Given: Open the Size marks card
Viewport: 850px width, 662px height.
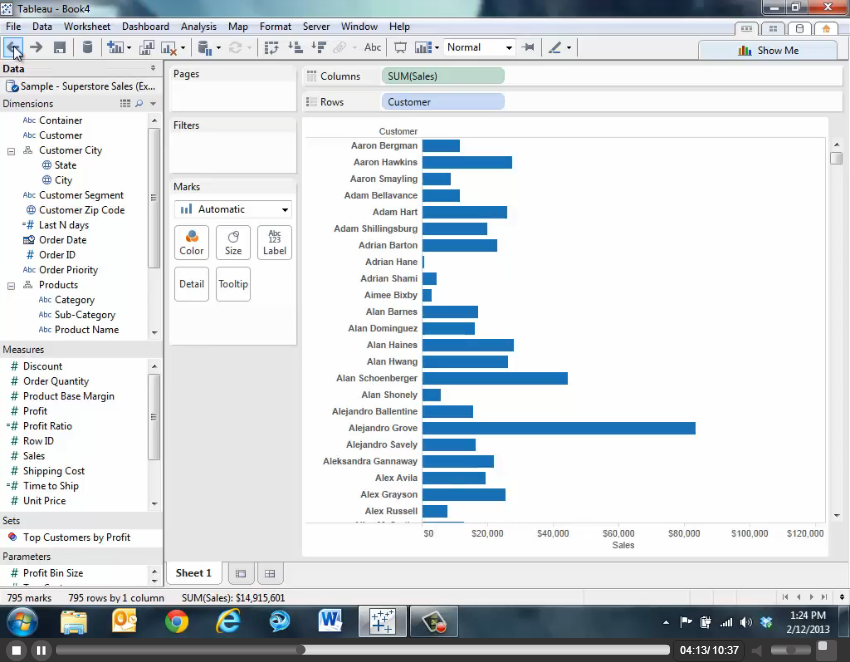Looking at the screenshot, I should pyautogui.click(x=233, y=242).
